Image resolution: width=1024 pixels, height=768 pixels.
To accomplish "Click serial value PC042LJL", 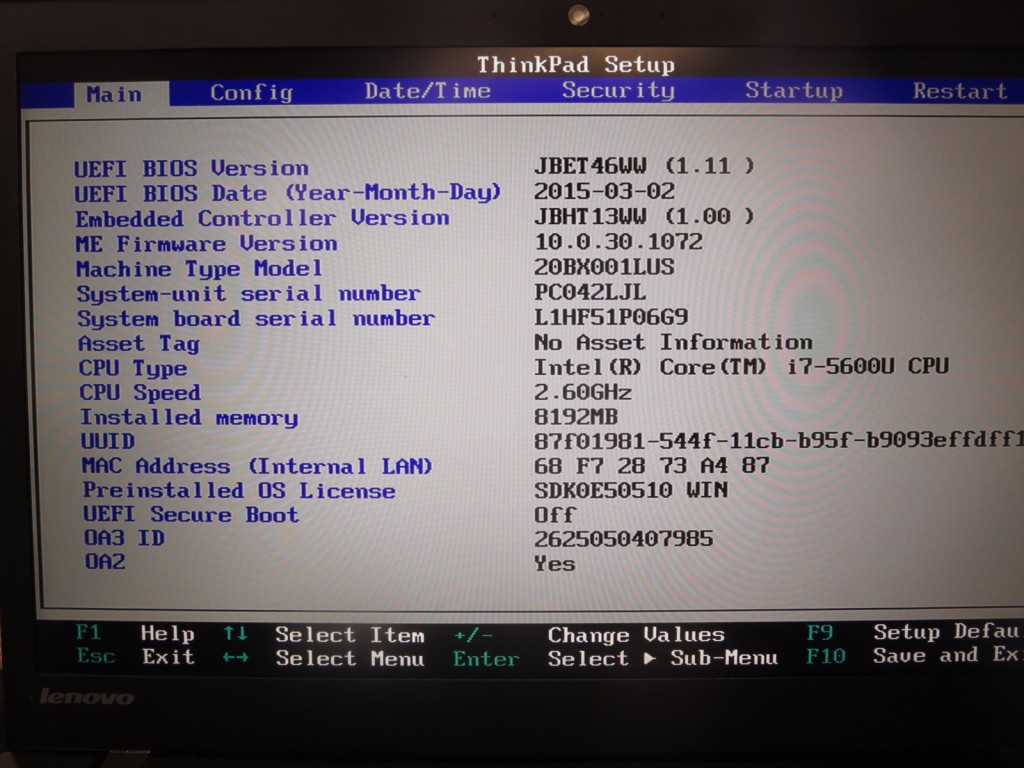I will (590, 291).
